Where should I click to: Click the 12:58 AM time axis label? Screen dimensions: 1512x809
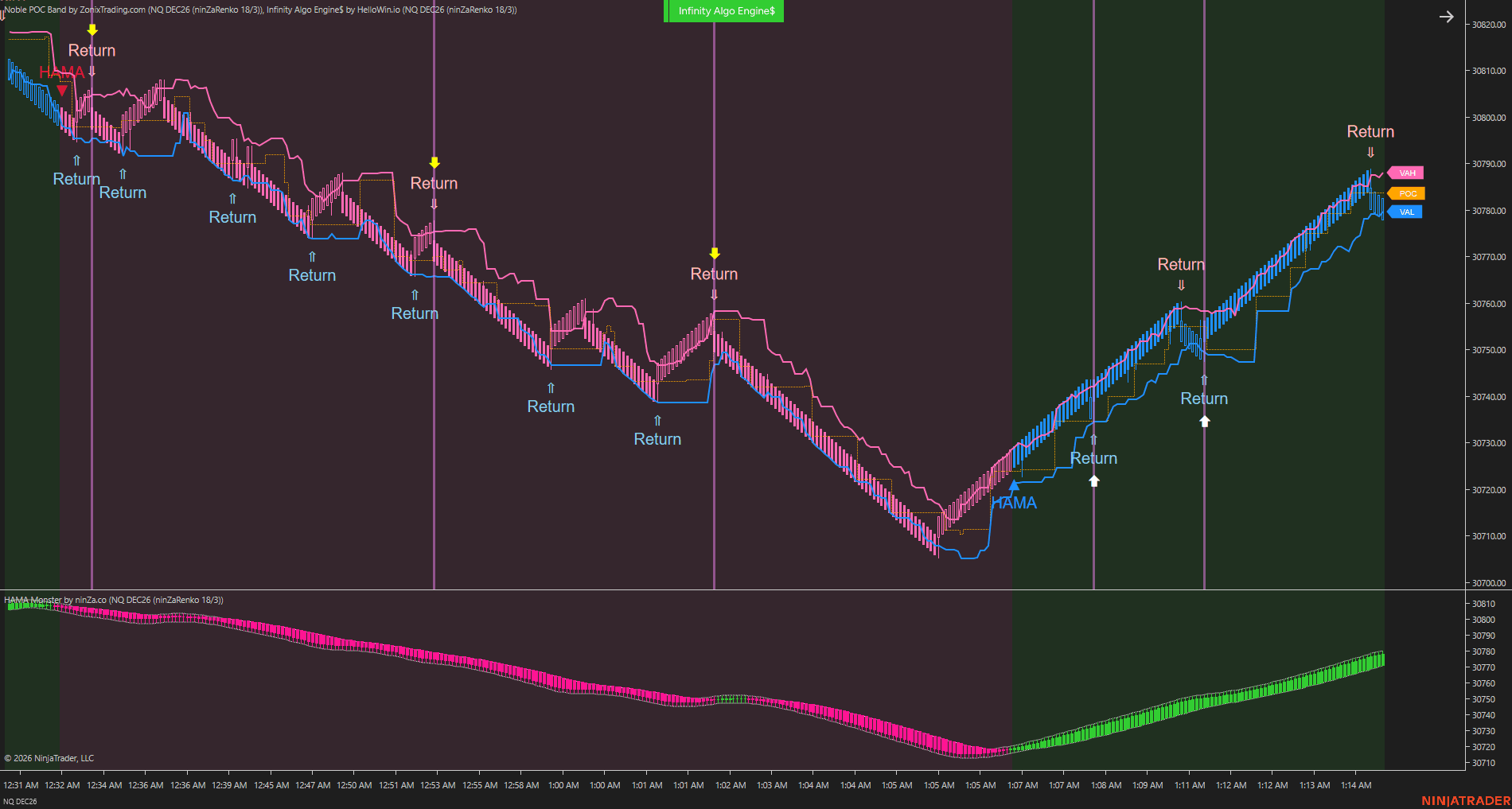[x=521, y=785]
